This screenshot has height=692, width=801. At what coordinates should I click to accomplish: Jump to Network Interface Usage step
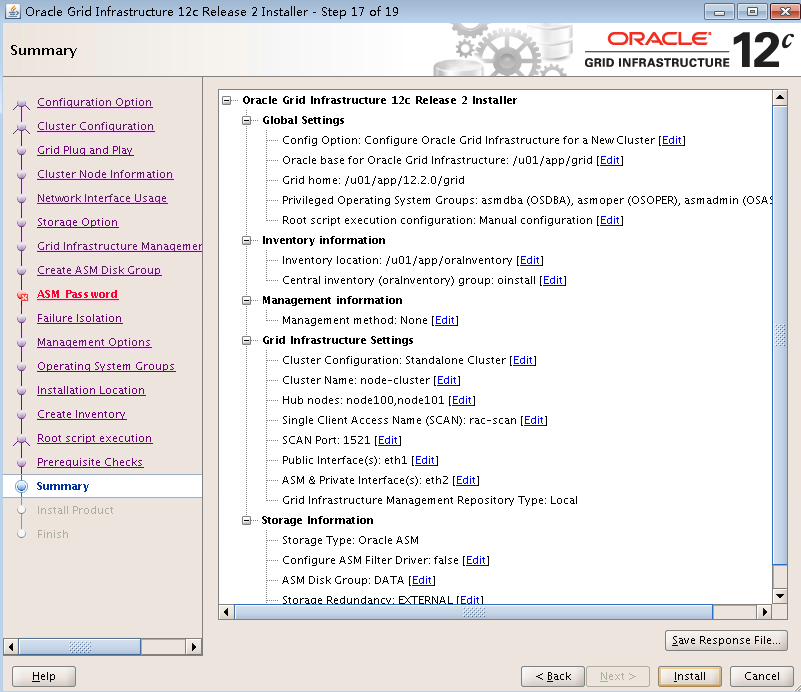coord(102,198)
